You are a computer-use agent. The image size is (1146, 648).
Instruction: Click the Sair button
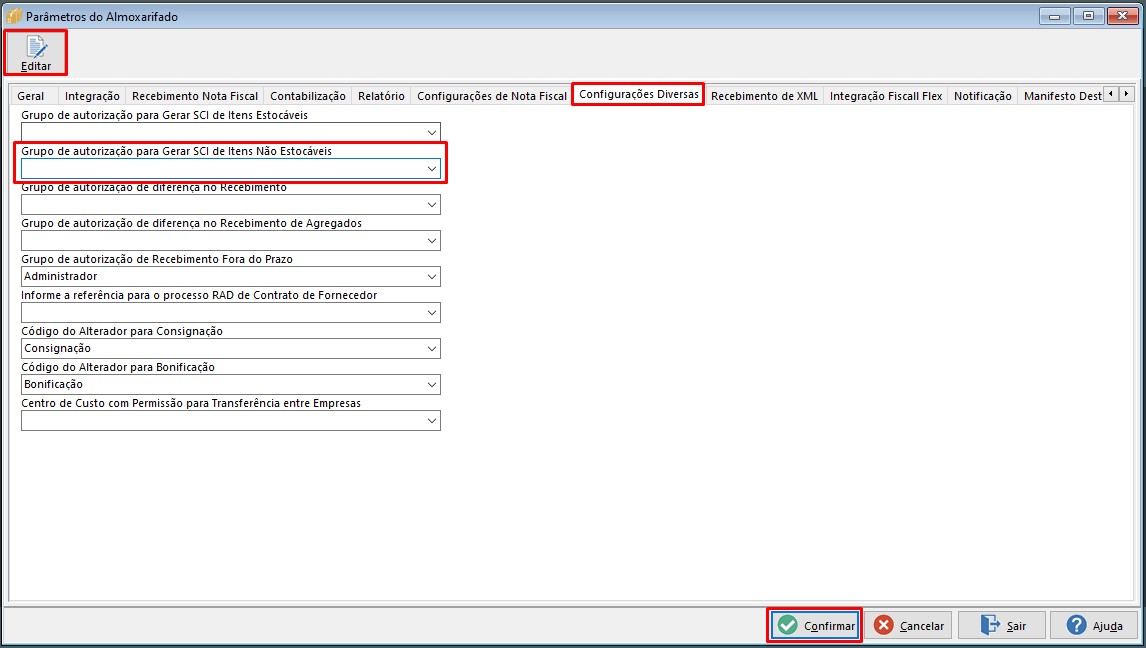click(x=1002, y=625)
